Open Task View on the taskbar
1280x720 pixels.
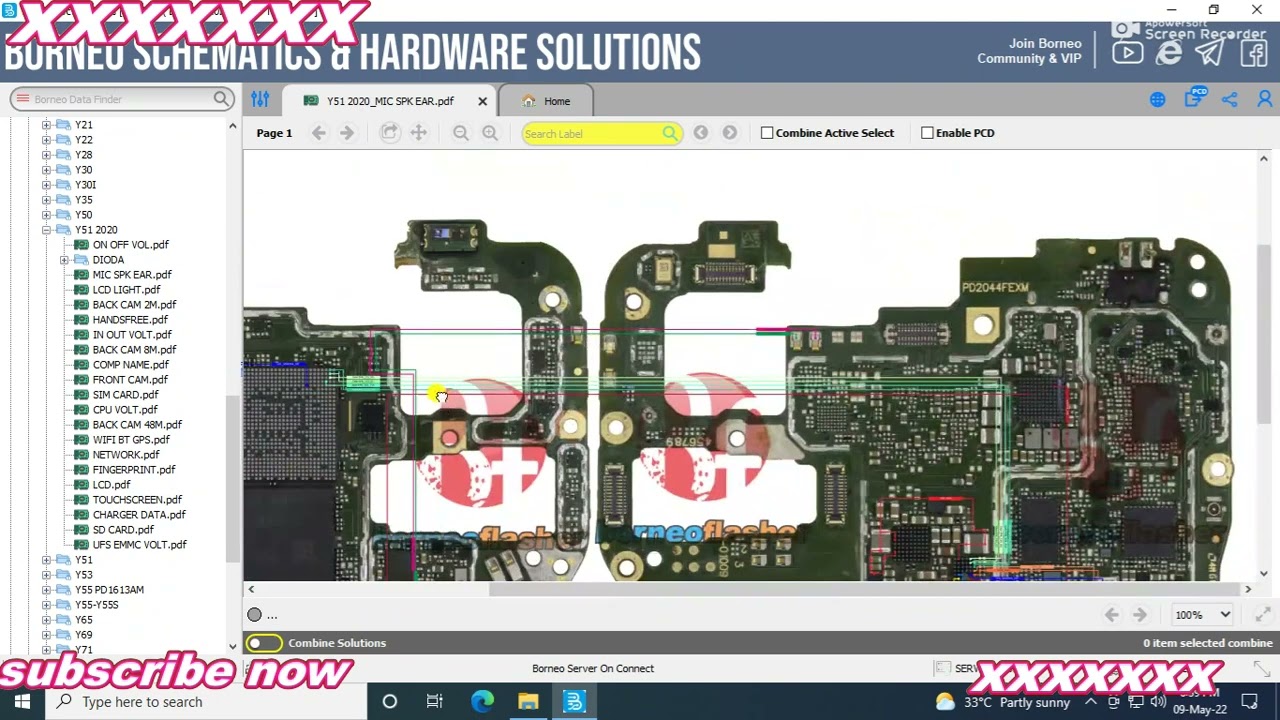[435, 702]
